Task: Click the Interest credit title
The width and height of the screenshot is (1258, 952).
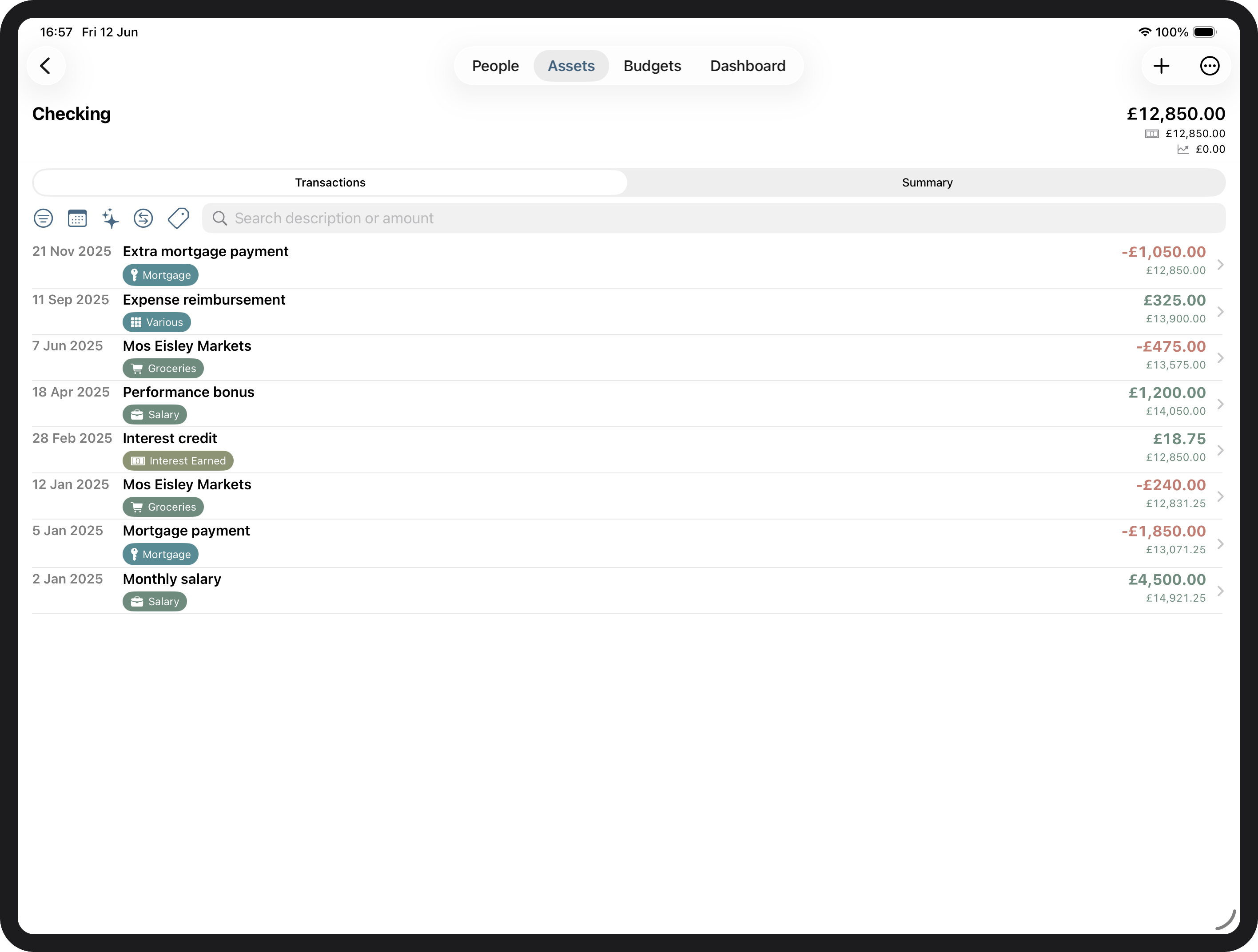Action: pos(170,438)
